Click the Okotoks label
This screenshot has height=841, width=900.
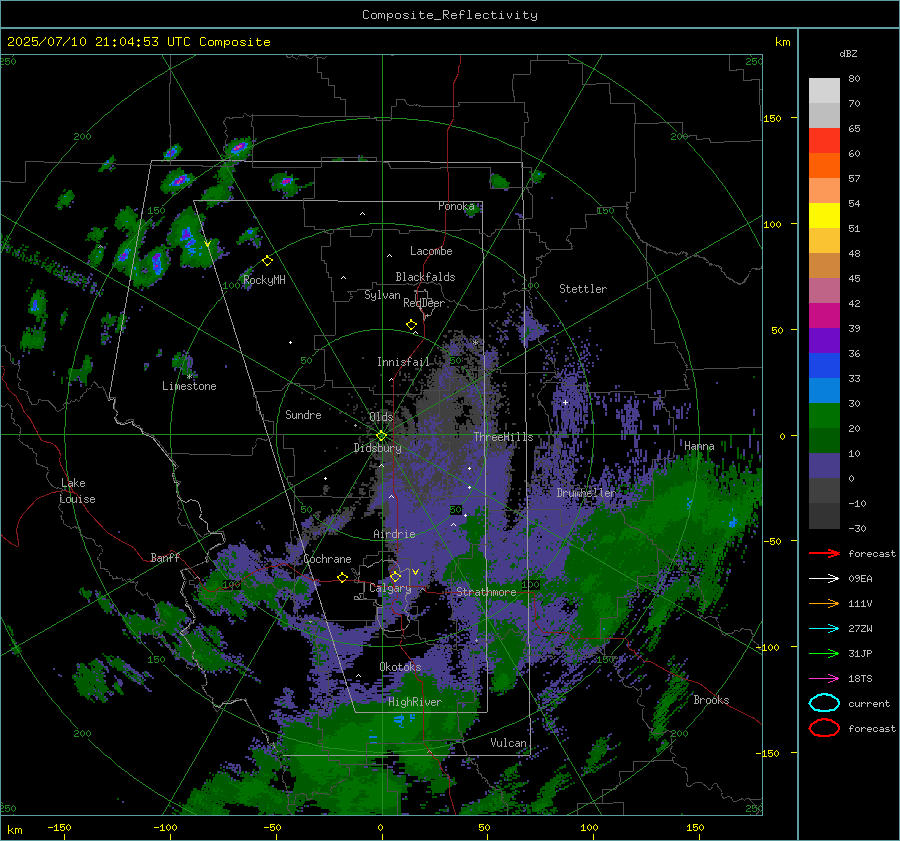(400, 667)
